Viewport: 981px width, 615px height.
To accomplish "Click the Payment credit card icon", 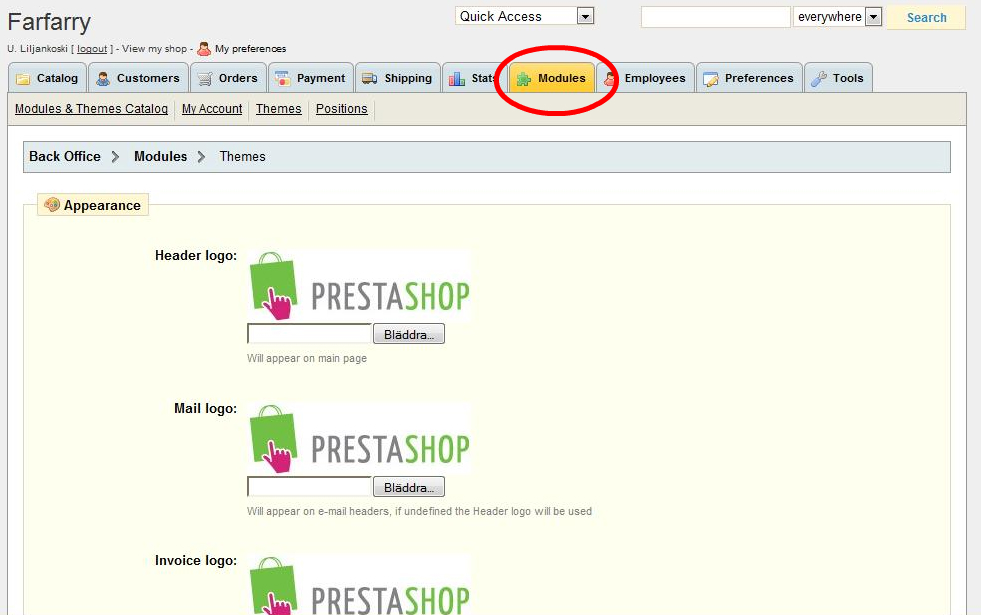I will 283,79.
